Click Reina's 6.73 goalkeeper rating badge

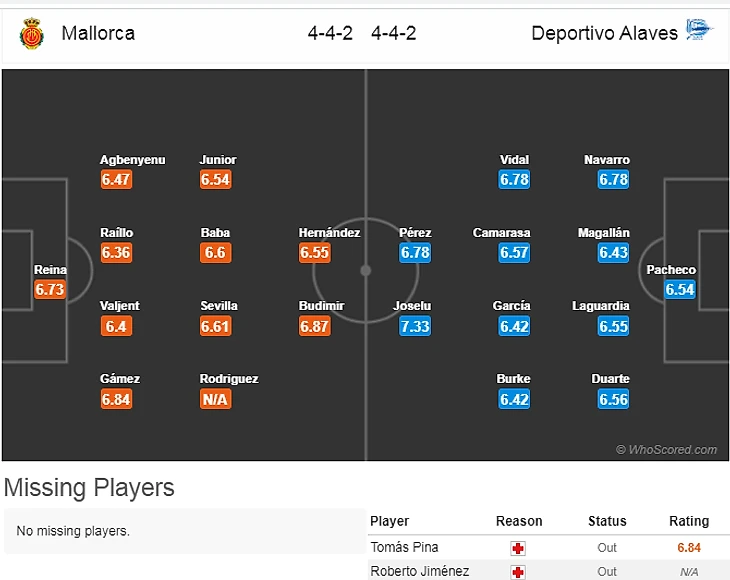pos(50,290)
